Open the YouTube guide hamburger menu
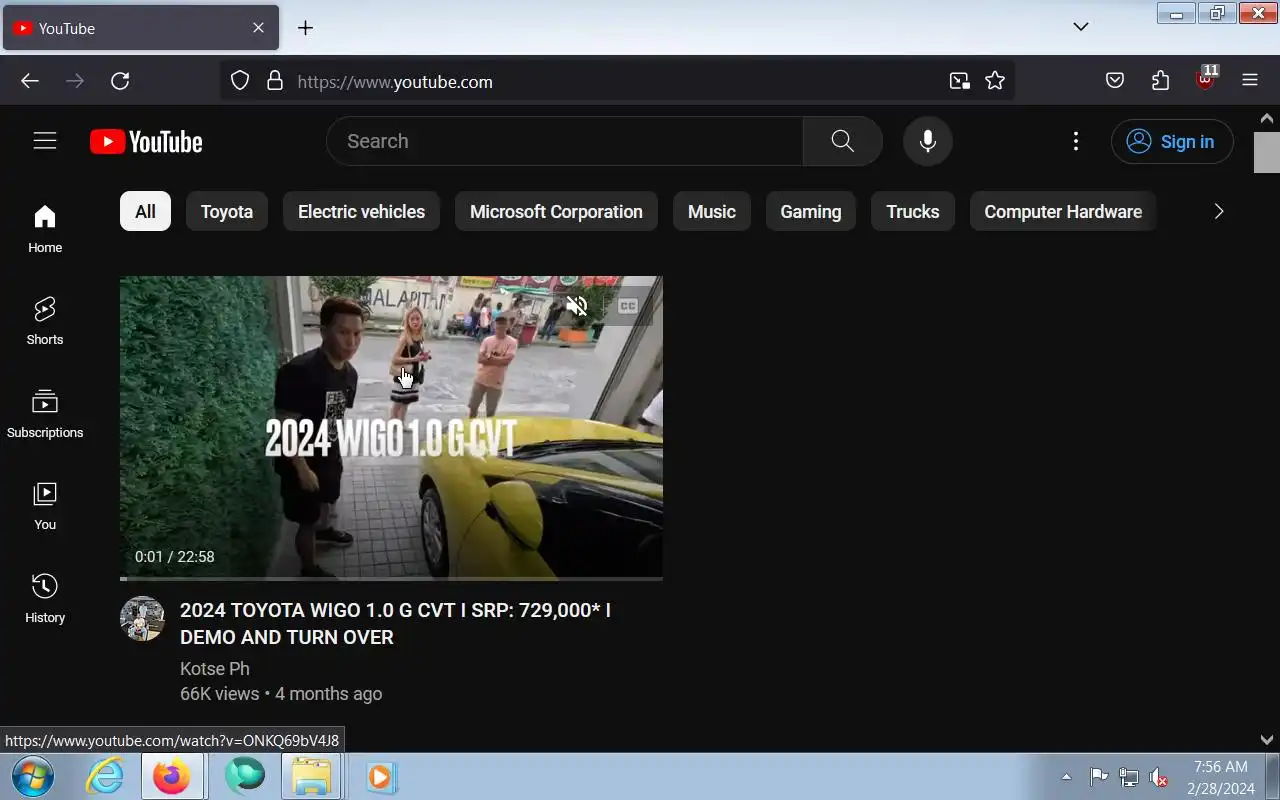 coord(45,141)
